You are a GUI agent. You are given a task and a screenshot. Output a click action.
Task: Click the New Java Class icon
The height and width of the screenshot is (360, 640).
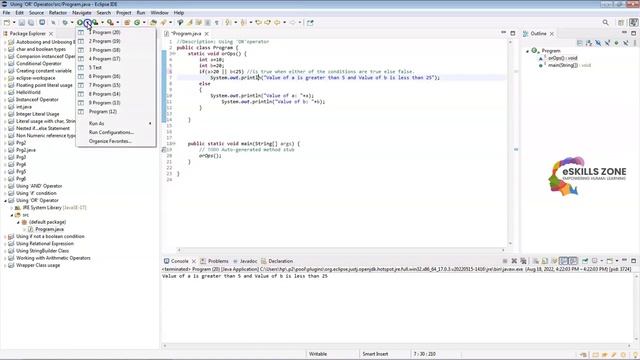(x=137, y=23)
